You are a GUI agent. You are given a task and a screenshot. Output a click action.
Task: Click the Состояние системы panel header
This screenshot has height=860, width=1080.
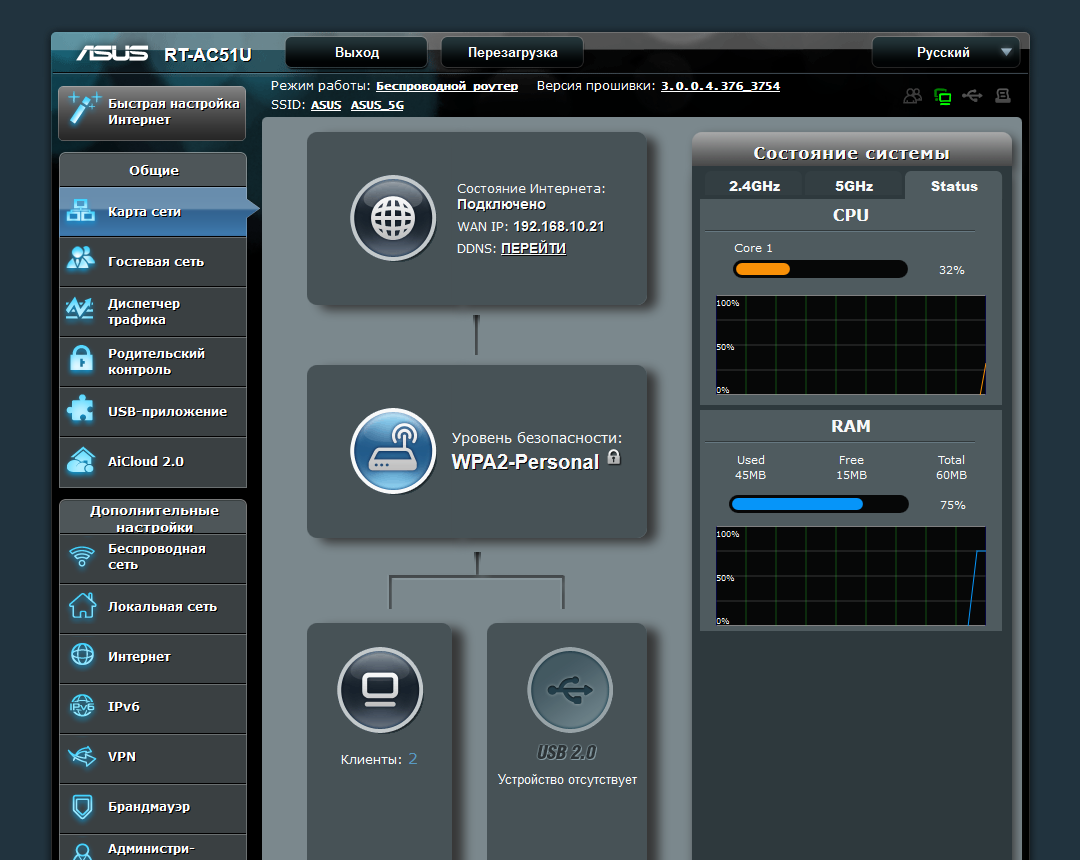point(851,152)
